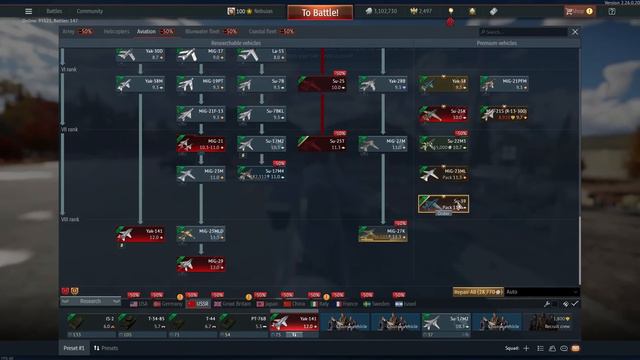
Task: Expand the MiG-21 group folder
Action: (201, 144)
